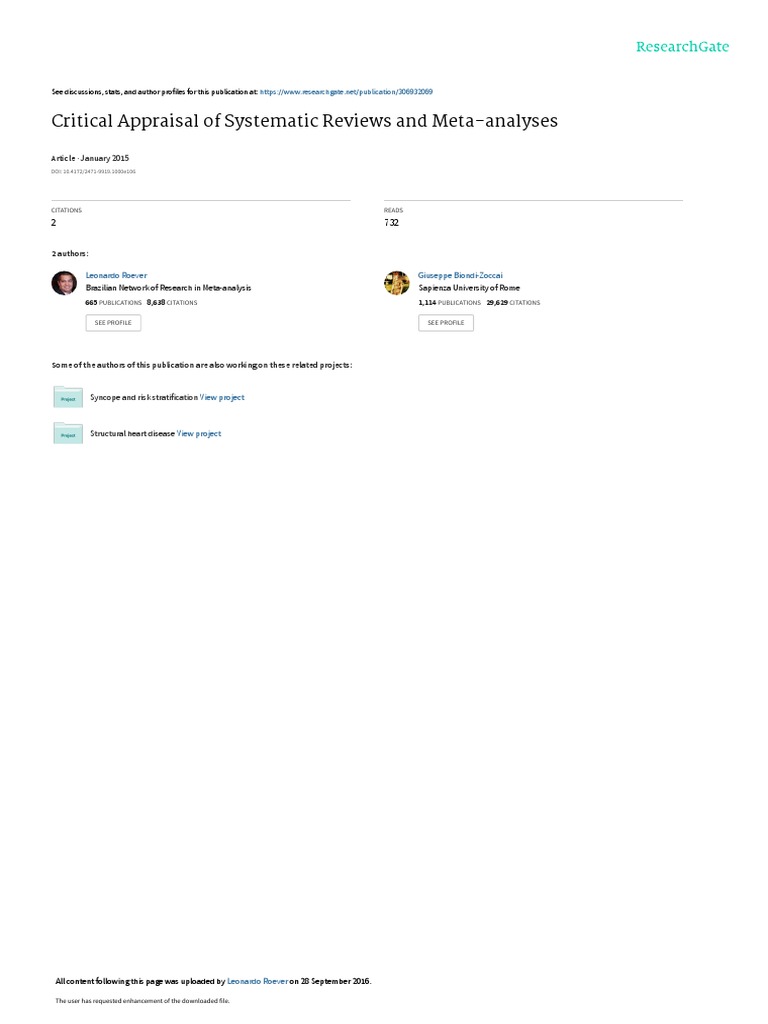The height and width of the screenshot is (1024, 768).
Task: Click Brazilian Network of Research in Meta-analysis affiliation
Action: click(x=168, y=288)
